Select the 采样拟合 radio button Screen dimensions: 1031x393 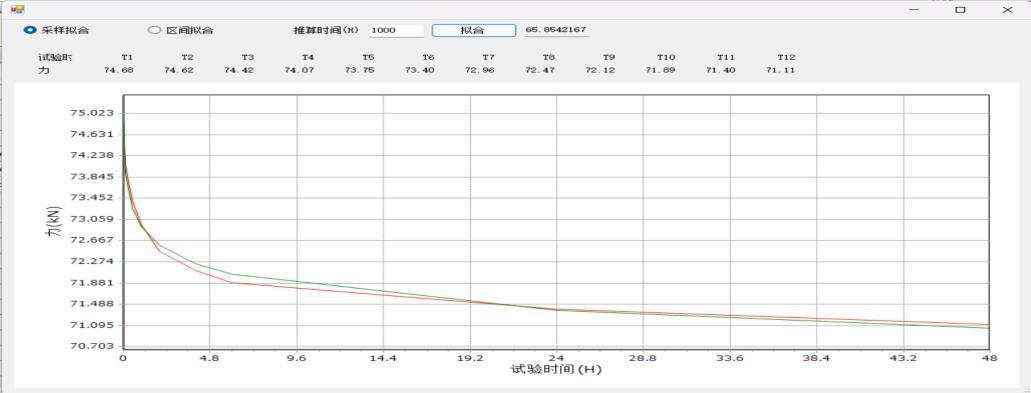(57, 30)
